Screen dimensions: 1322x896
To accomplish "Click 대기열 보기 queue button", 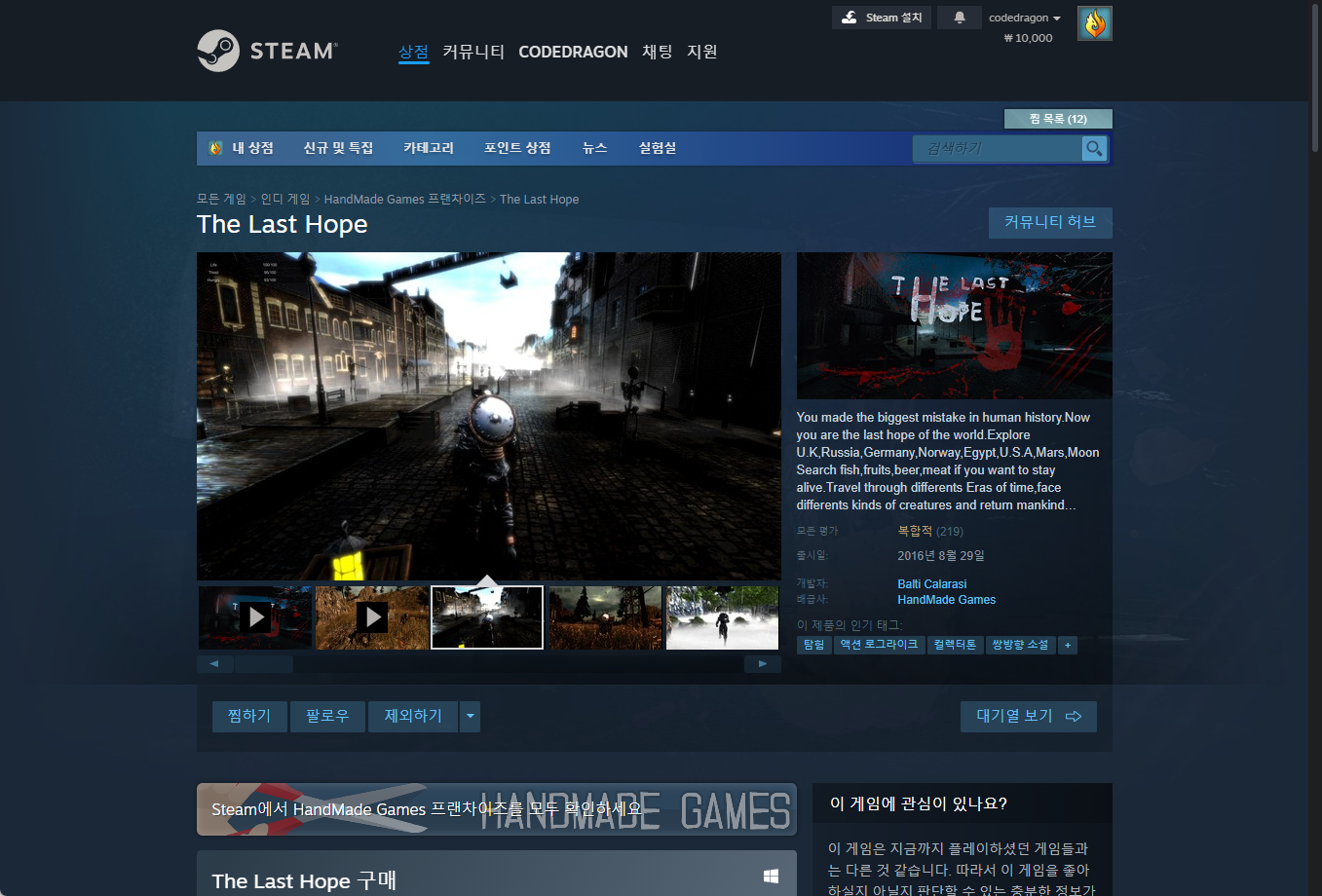I will pos(1029,717).
